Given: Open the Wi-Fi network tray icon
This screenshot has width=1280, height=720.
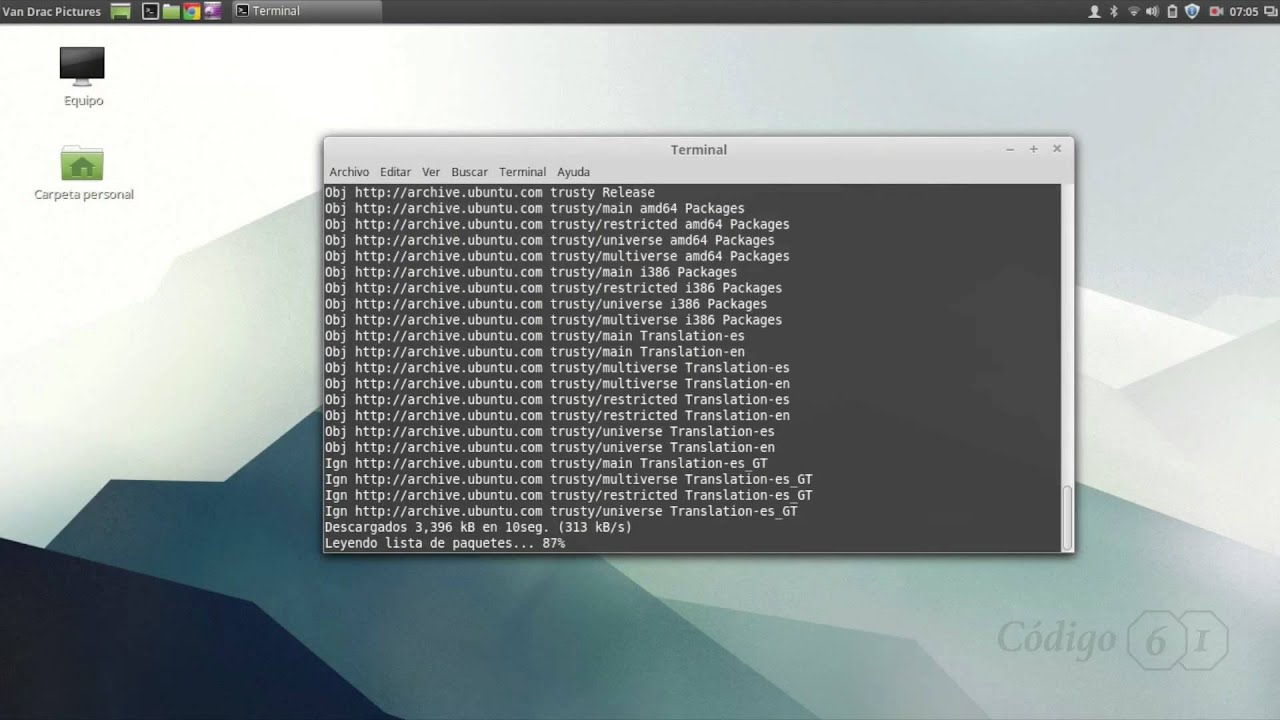Looking at the screenshot, I should 1133,11.
